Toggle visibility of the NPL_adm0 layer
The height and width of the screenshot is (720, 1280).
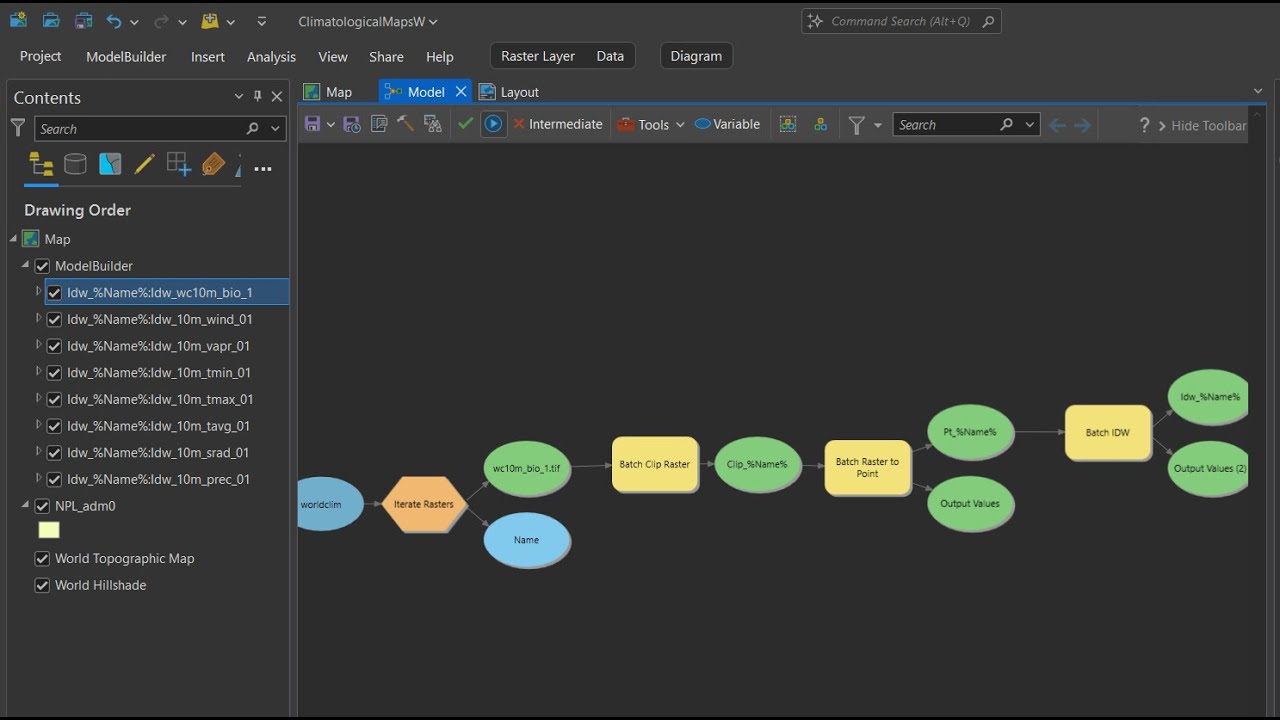coord(42,506)
